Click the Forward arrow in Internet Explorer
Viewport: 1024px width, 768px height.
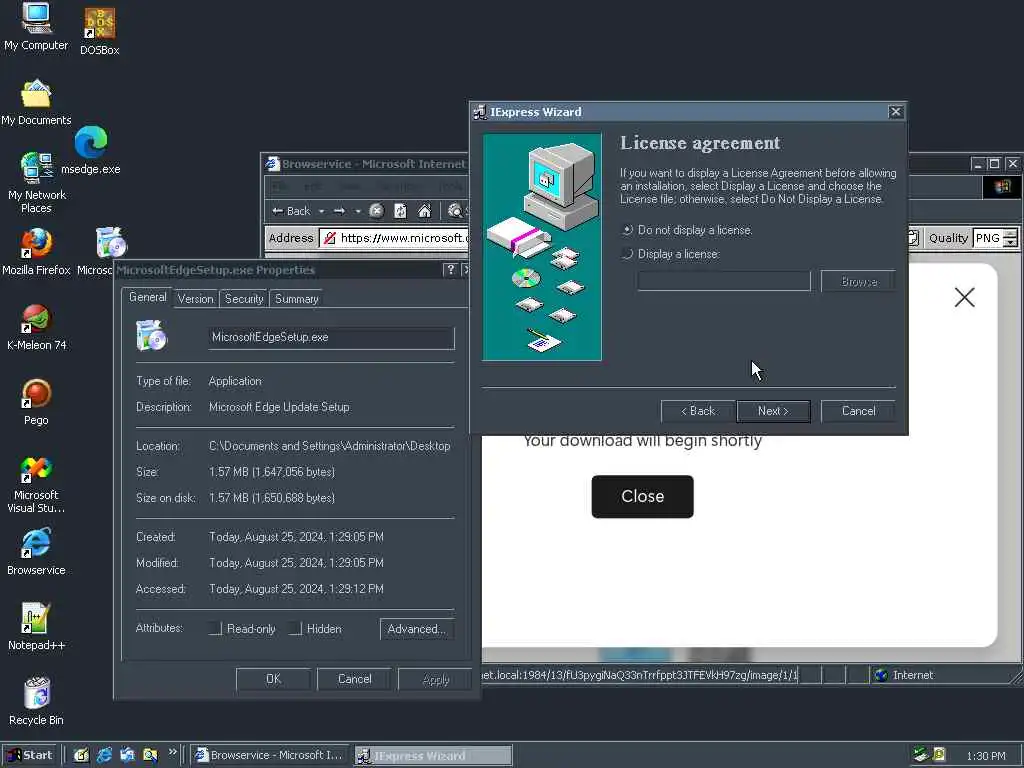tap(339, 211)
